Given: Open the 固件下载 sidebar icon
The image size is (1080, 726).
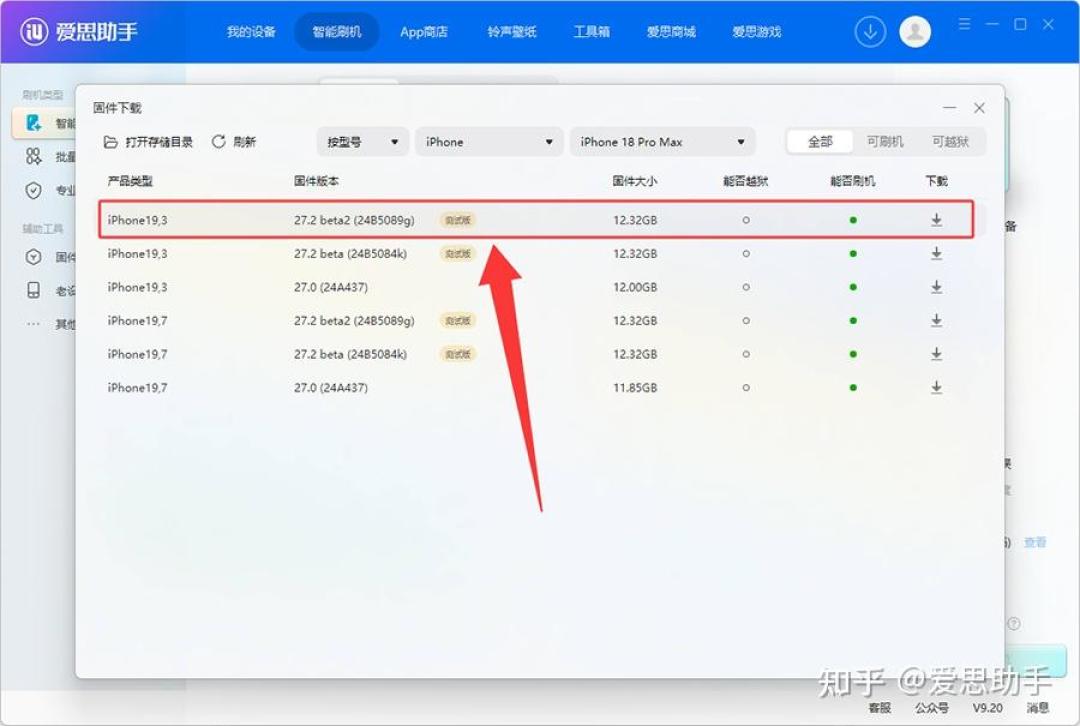Looking at the screenshot, I should [x=33, y=257].
